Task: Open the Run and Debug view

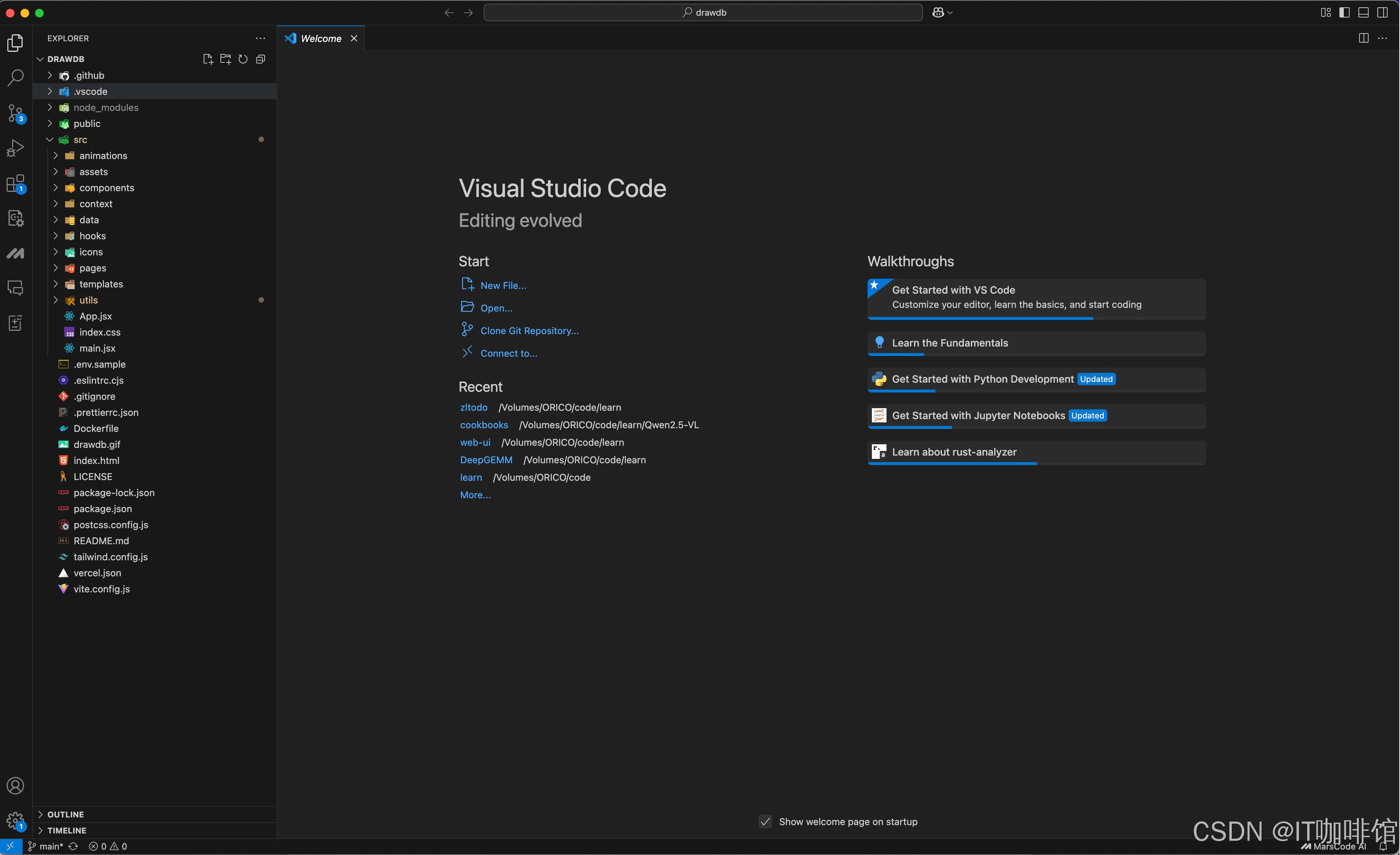Action: 15,148
